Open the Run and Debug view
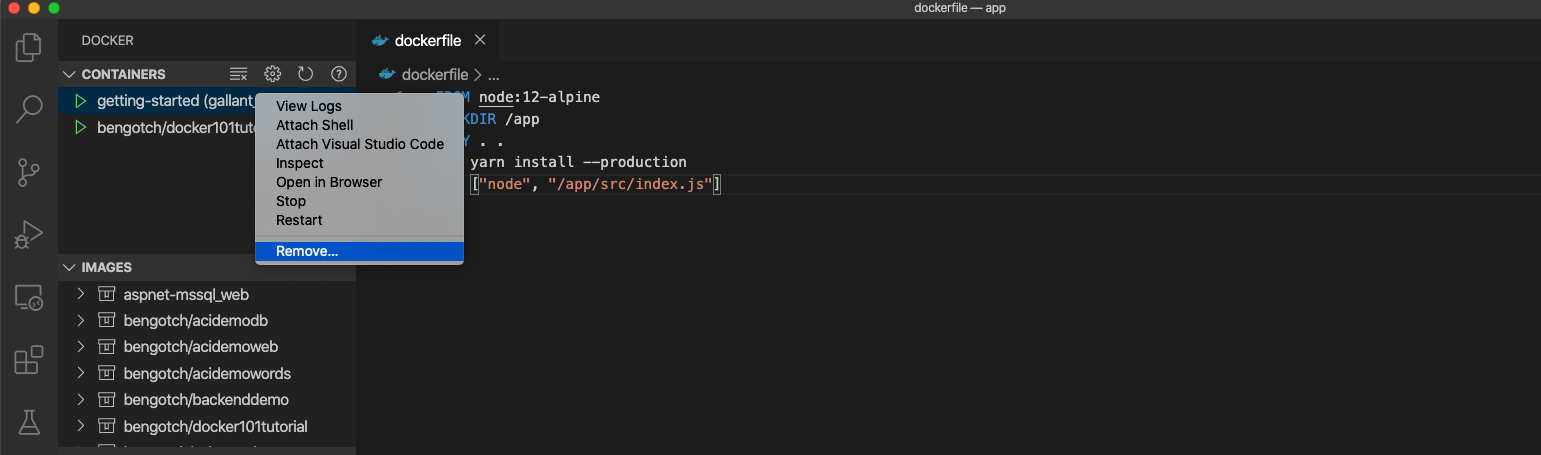The image size is (1541, 455). click(29, 234)
